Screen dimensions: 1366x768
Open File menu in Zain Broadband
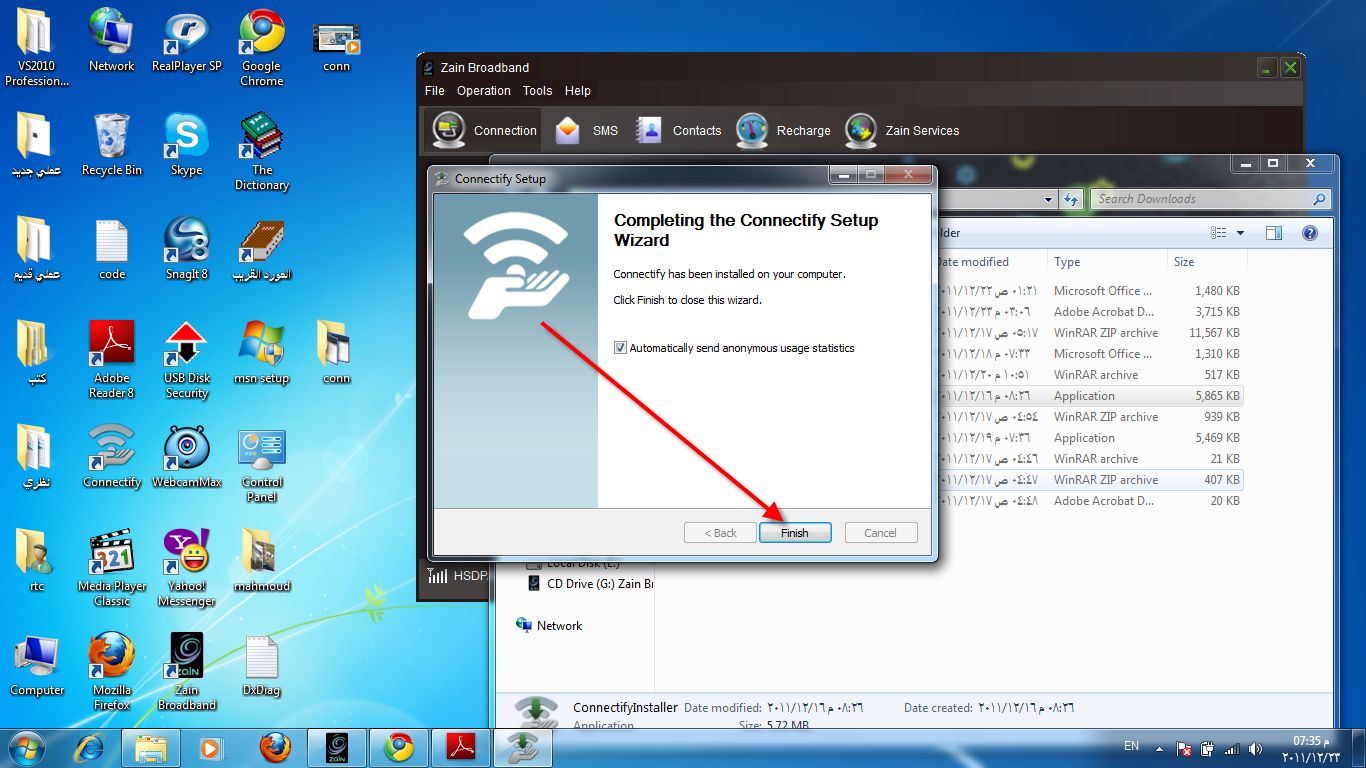pyautogui.click(x=434, y=90)
